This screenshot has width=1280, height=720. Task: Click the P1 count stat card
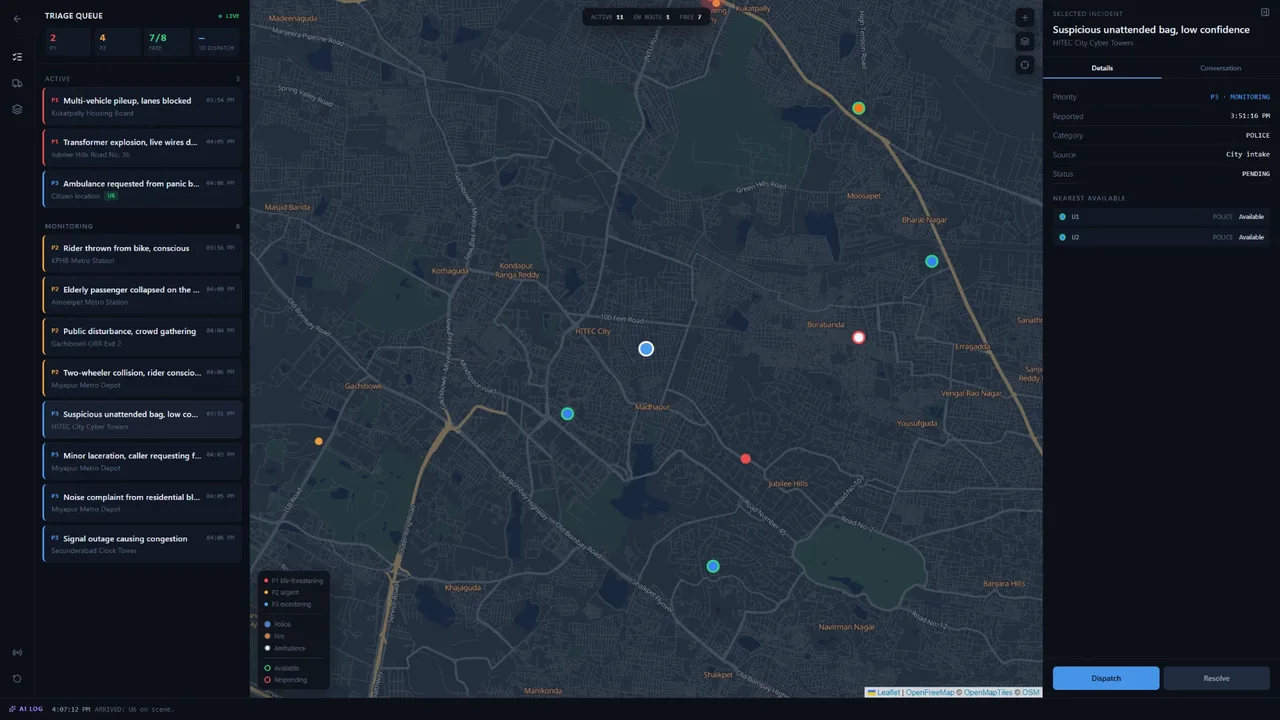(x=68, y=42)
